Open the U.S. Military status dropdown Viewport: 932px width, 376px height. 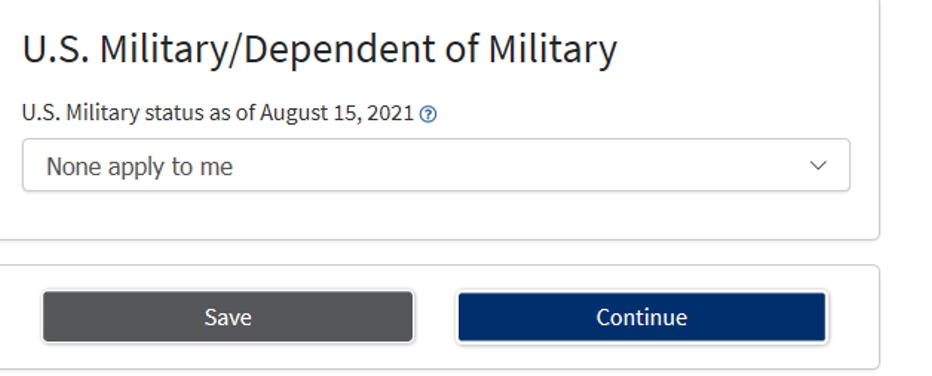(x=436, y=165)
